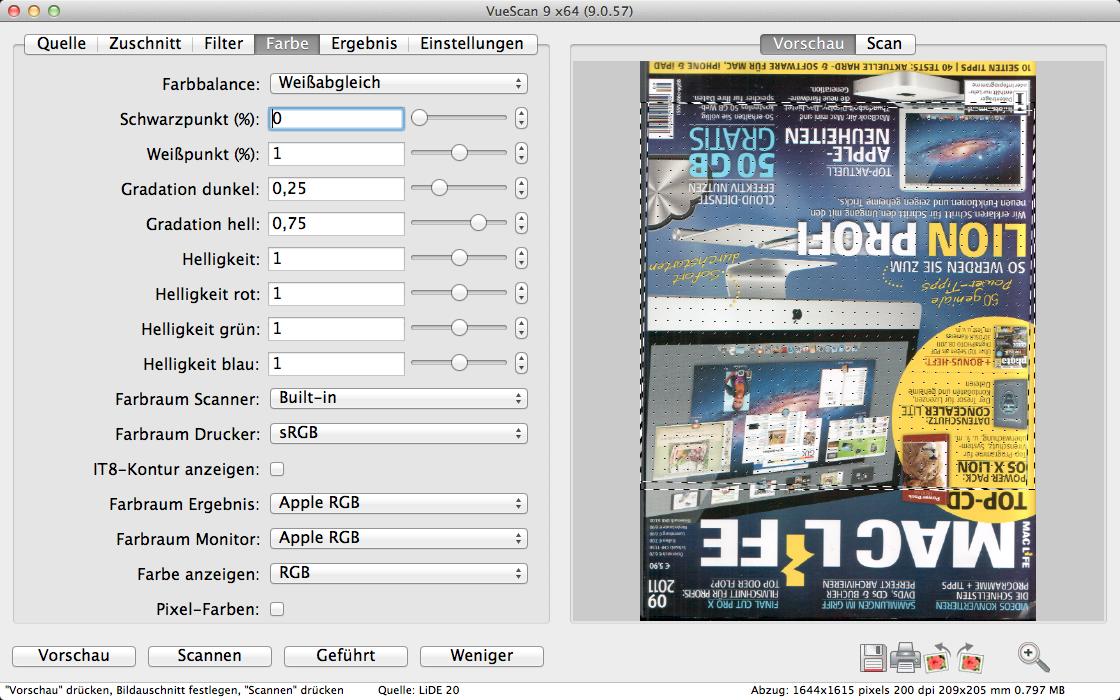This screenshot has width=1120, height=700.
Task: Click the Weniger button
Action: 481,656
